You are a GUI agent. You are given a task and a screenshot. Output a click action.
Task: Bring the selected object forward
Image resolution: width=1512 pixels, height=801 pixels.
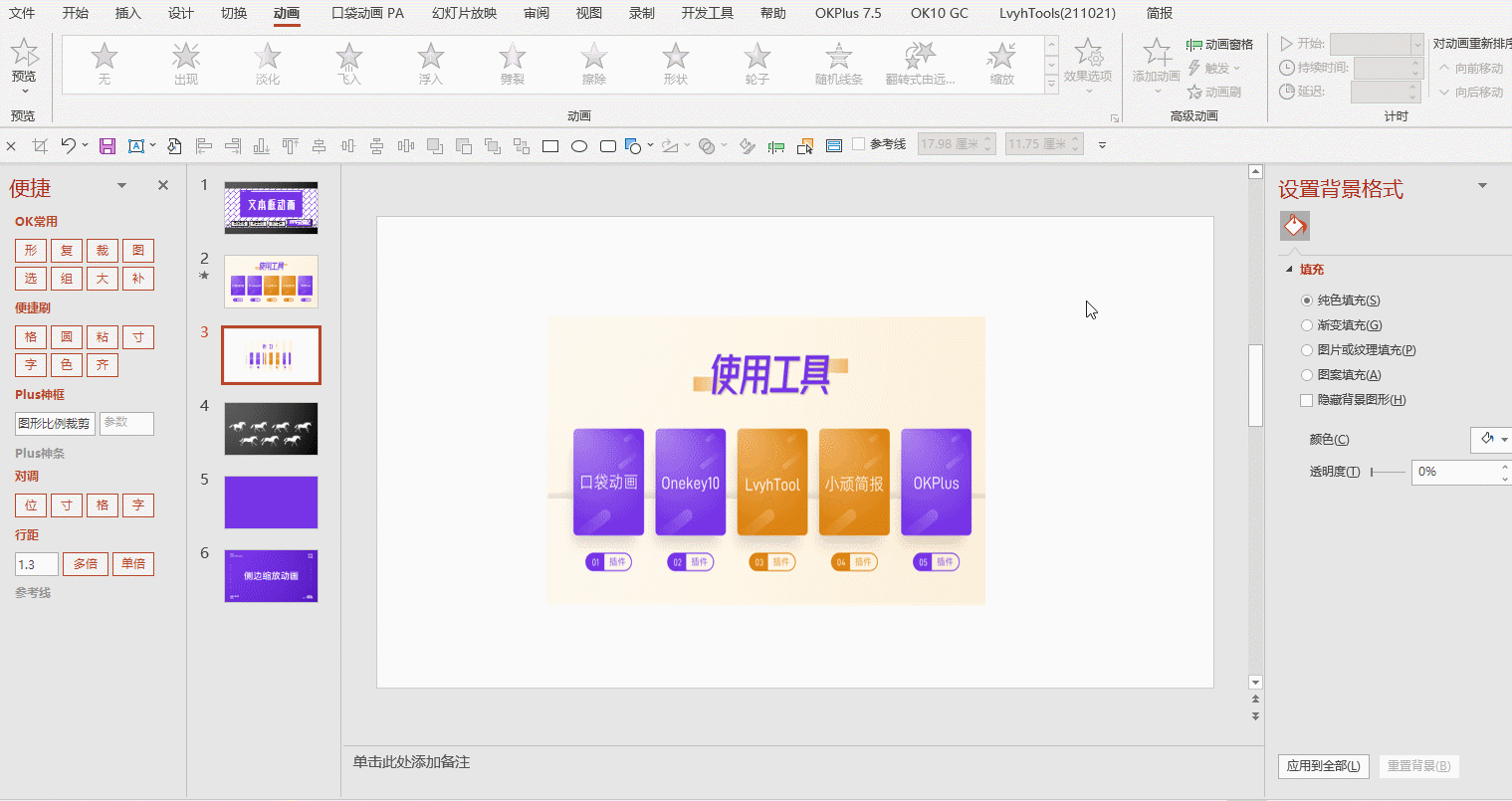(435, 146)
